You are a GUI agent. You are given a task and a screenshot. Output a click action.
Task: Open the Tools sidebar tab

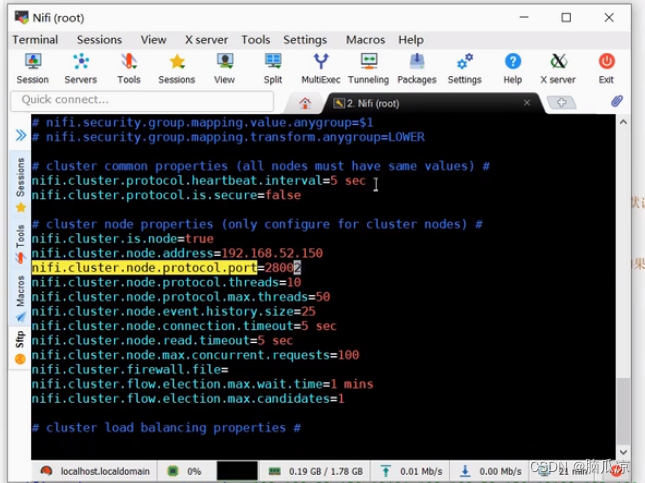pyautogui.click(x=21, y=244)
